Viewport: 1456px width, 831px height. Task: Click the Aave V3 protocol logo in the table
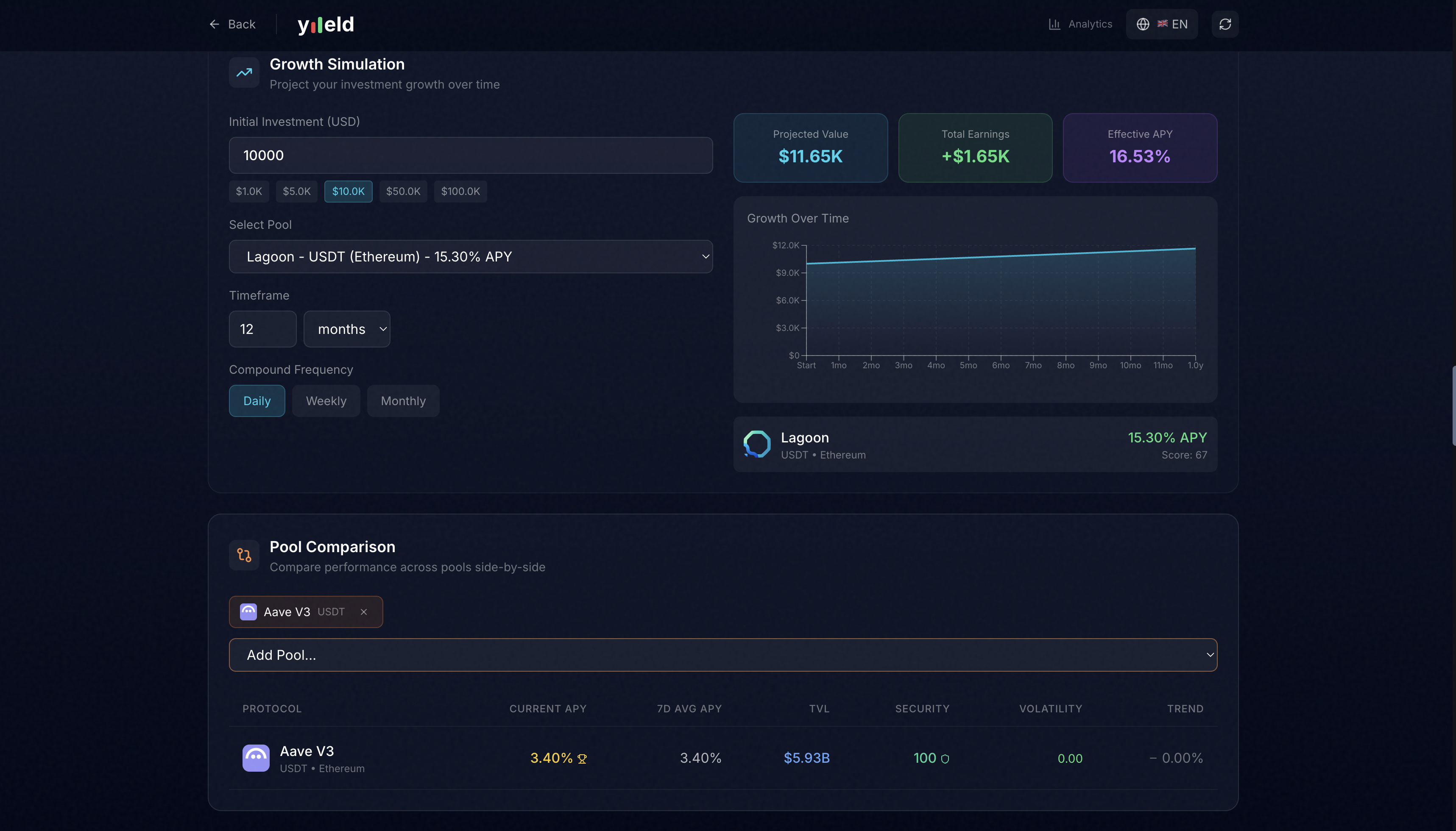(x=256, y=757)
